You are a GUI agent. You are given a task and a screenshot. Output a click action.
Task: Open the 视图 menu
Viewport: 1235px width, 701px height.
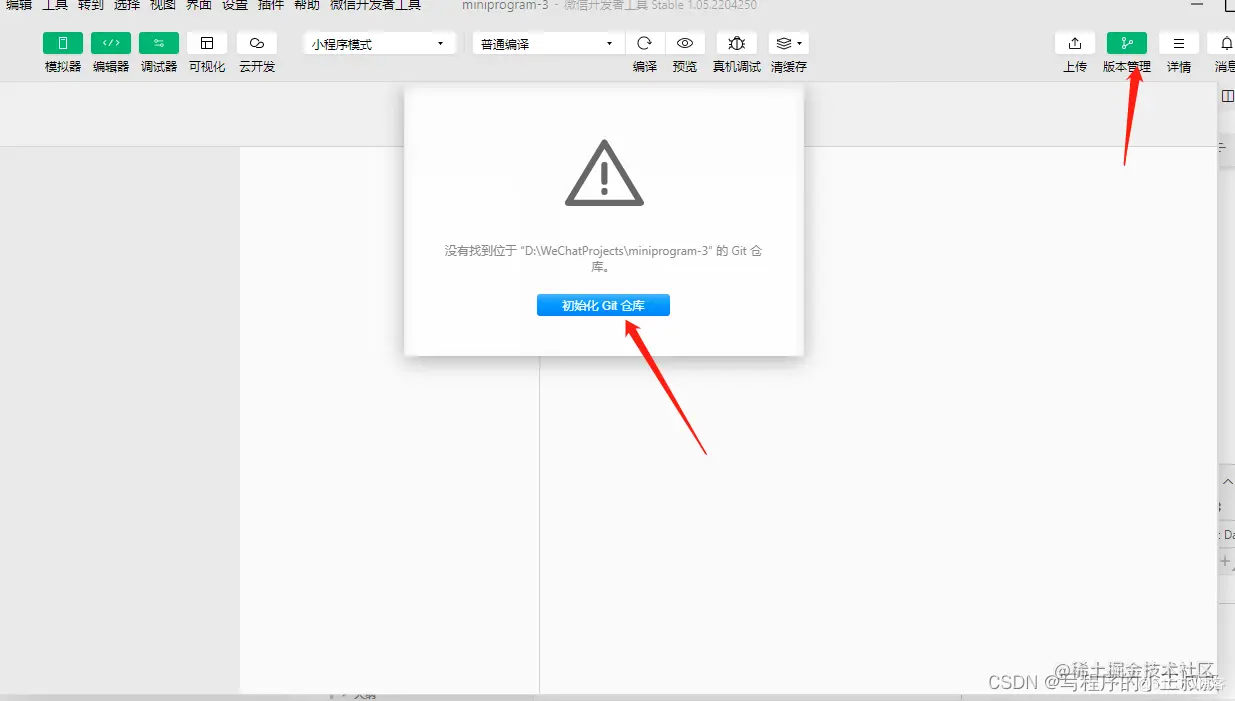[x=163, y=5]
